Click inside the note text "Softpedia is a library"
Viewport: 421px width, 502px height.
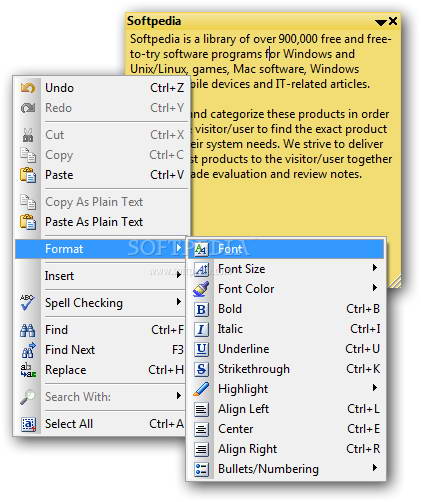point(183,39)
